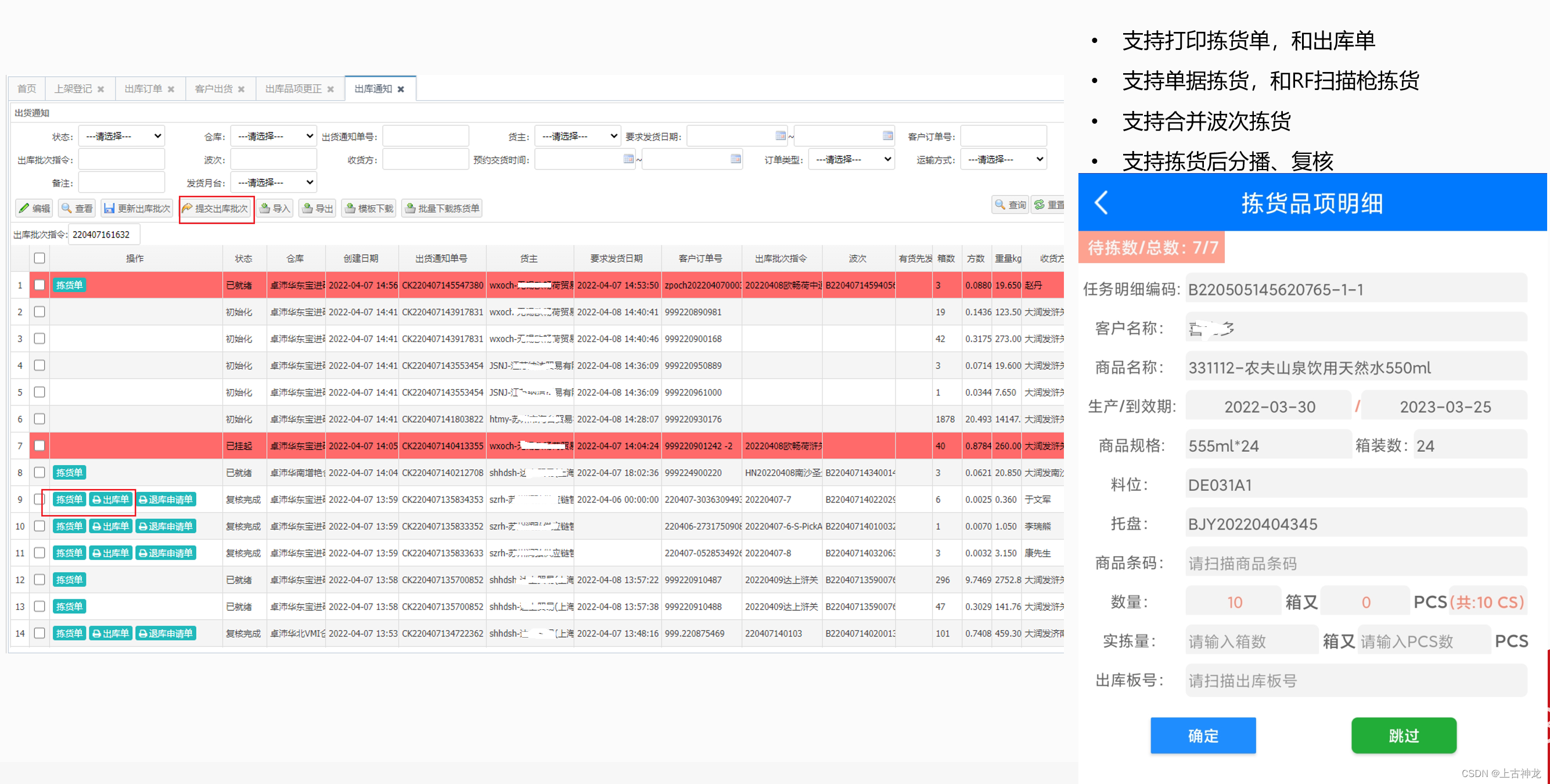The image size is (1550, 784).
Task: Click the 导出 export button
Action: (318, 208)
